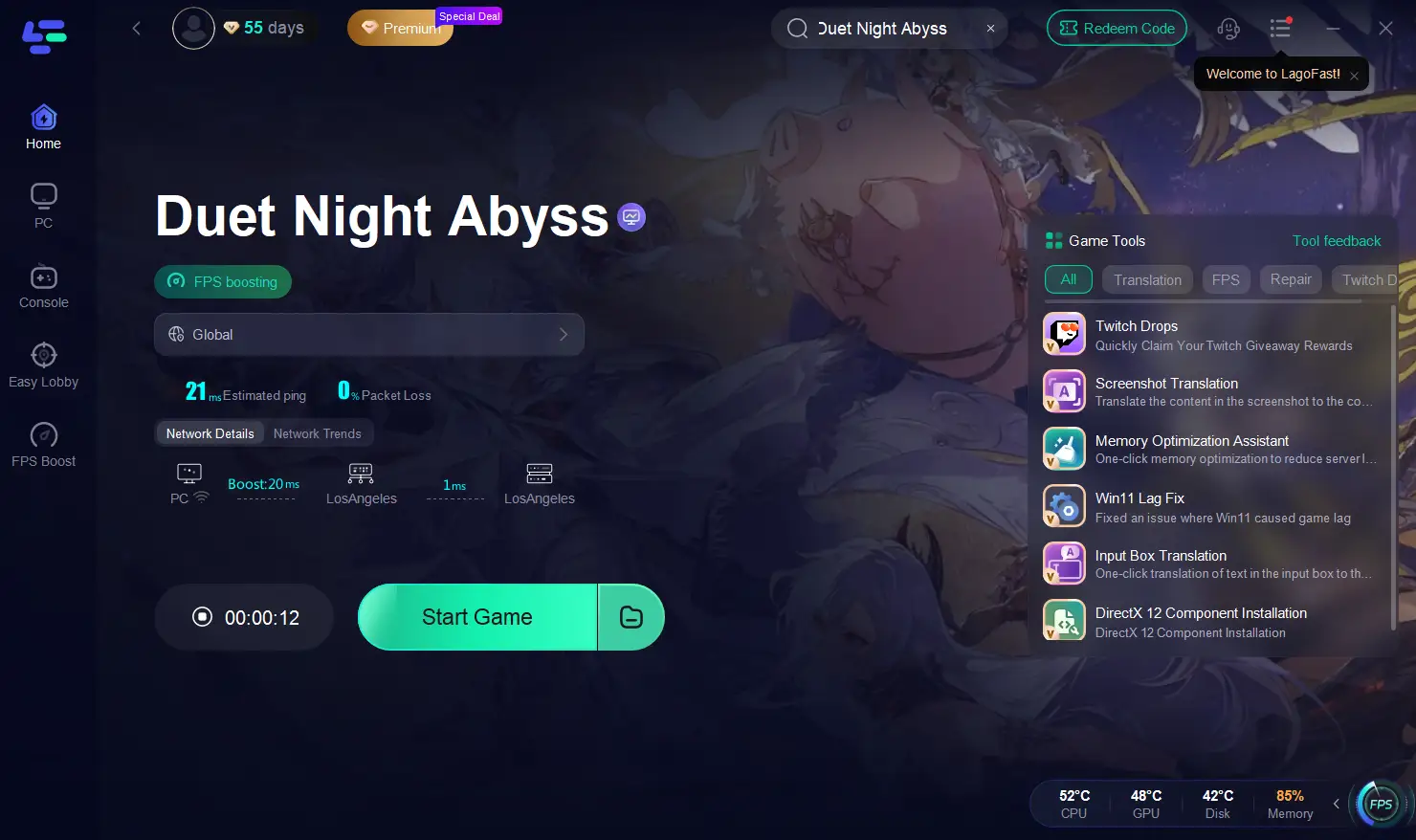Open the Tool feedback link
Viewport: 1416px width, 840px height.
[x=1337, y=241]
